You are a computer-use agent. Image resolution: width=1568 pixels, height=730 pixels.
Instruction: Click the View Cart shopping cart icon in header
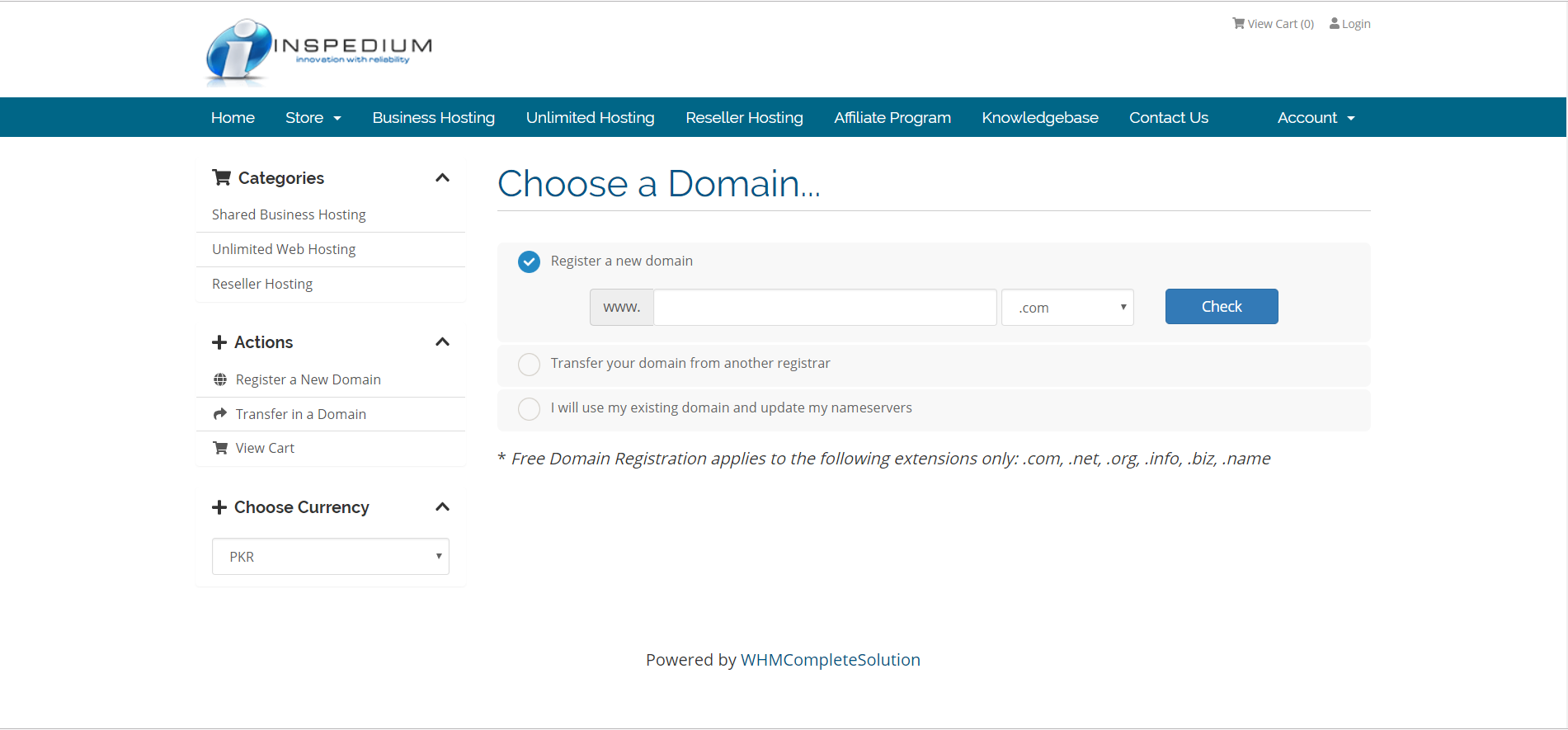(x=1238, y=23)
